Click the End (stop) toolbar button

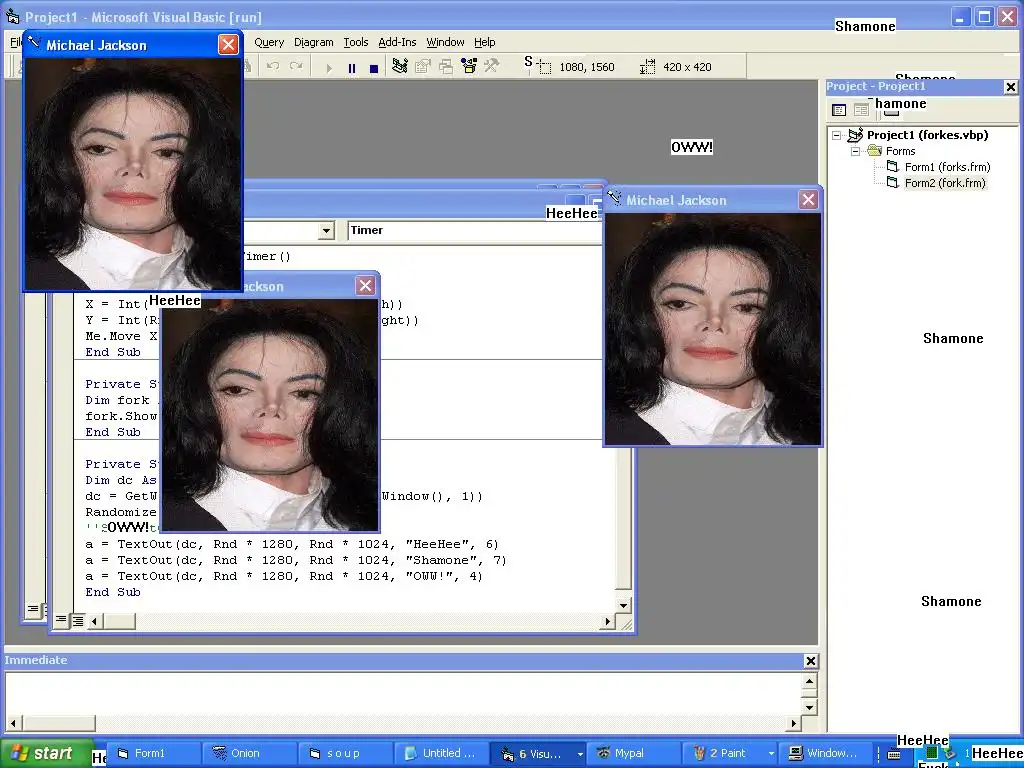pos(374,67)
